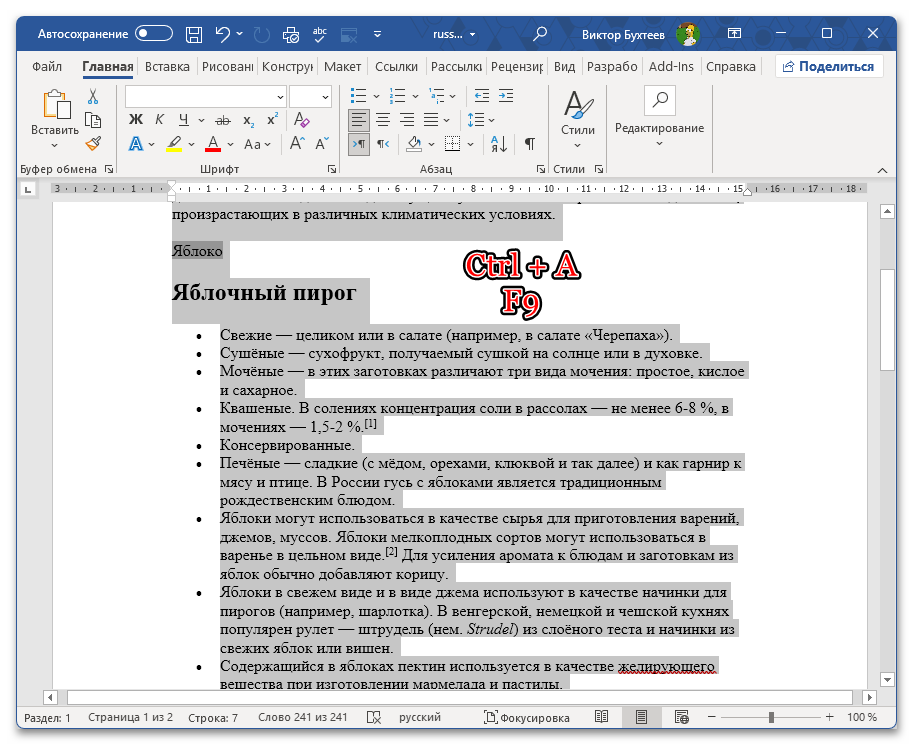Click the русский language indicator
The width and height of the screenshot is (913, 745).
420,717
